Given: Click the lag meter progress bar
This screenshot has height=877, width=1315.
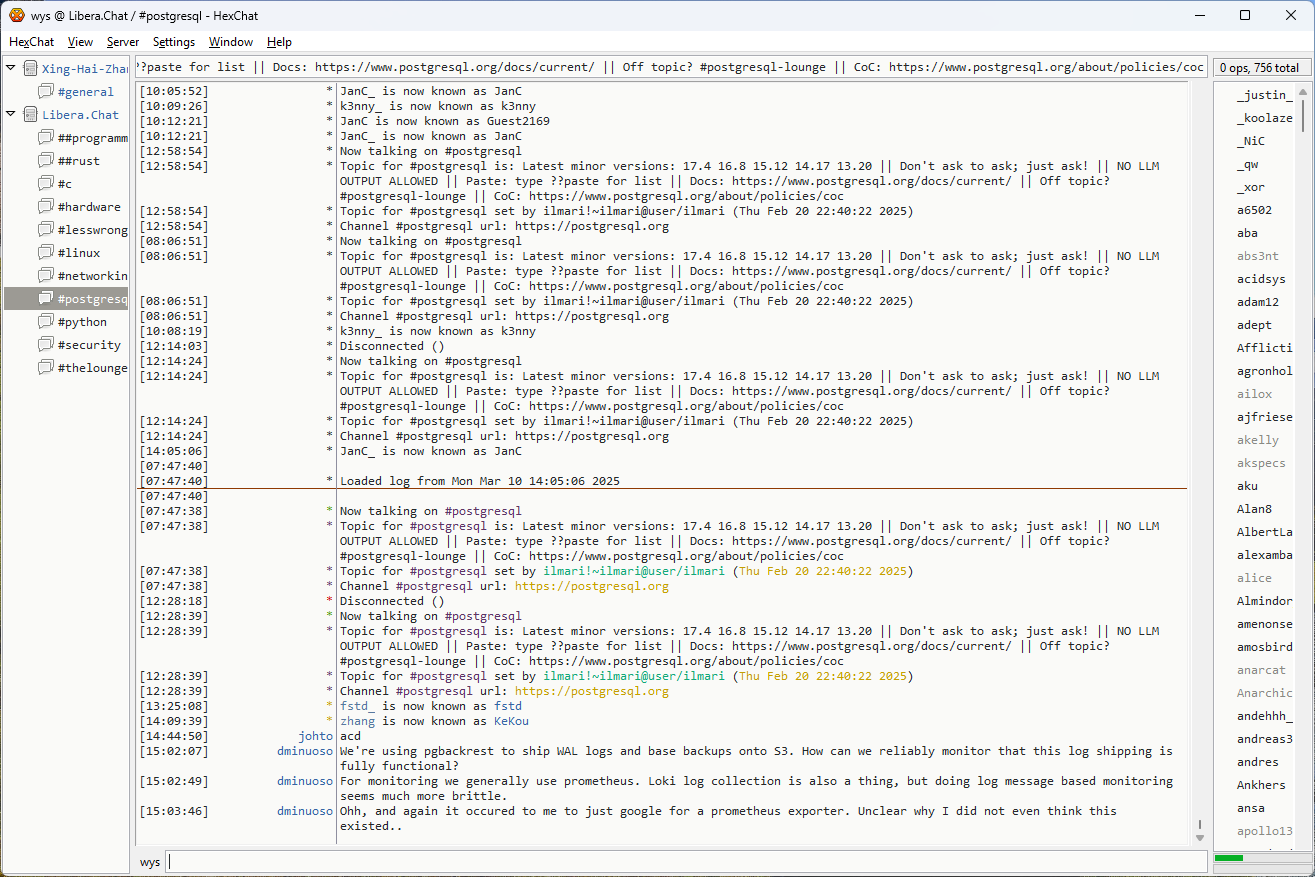Looking at the screenshot, I should (1259, 858).
